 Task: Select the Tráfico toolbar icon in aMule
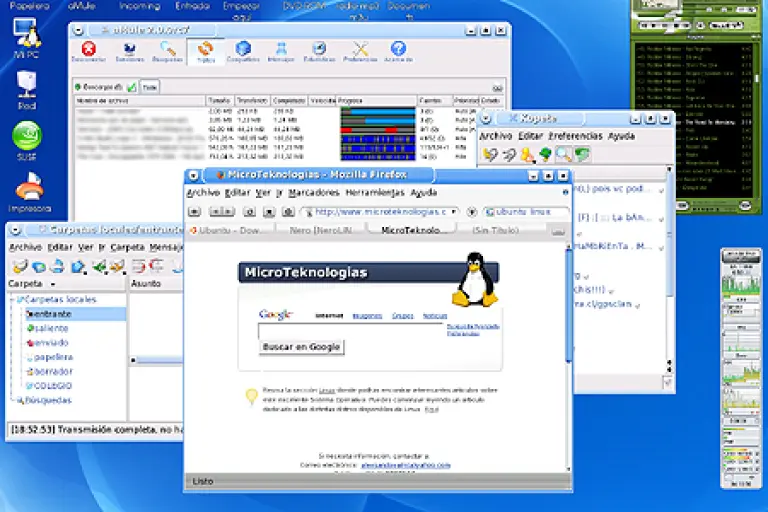click(205, 49)
